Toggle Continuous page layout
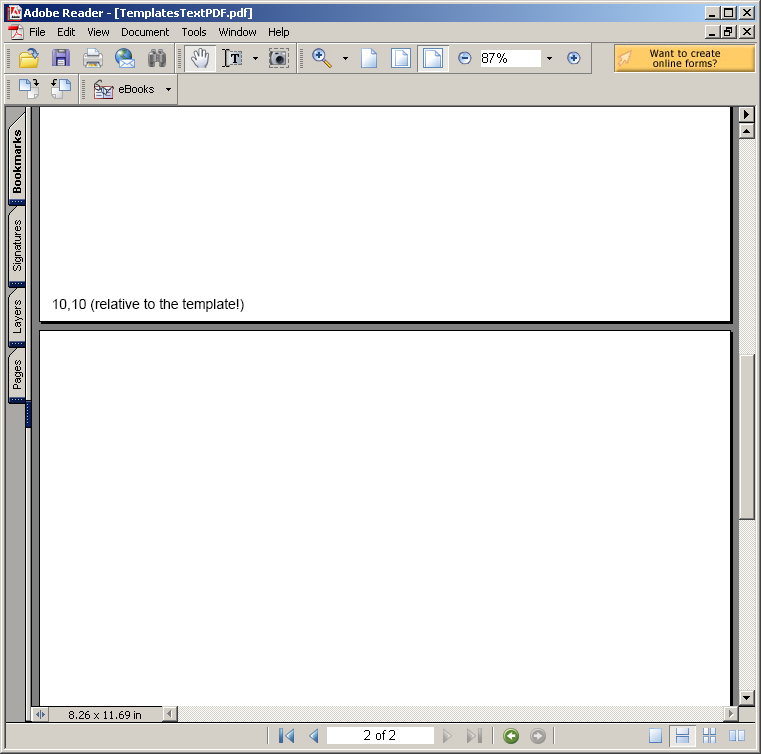761x754 pixels. click(682, 736)
